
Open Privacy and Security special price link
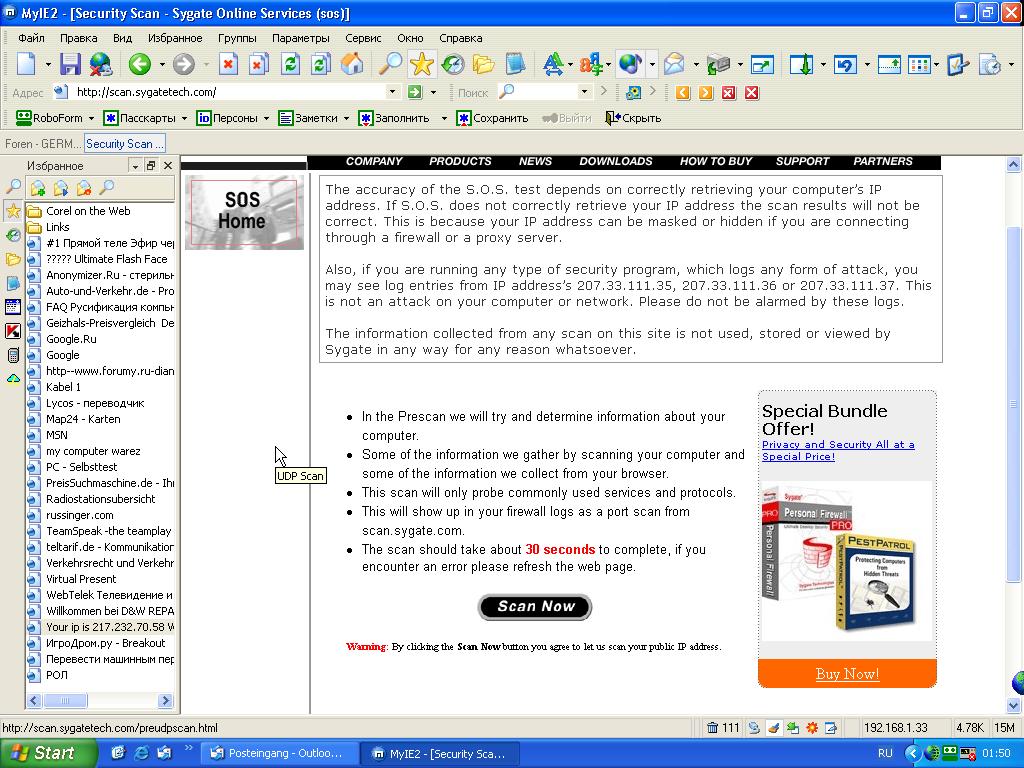(838, 450)
